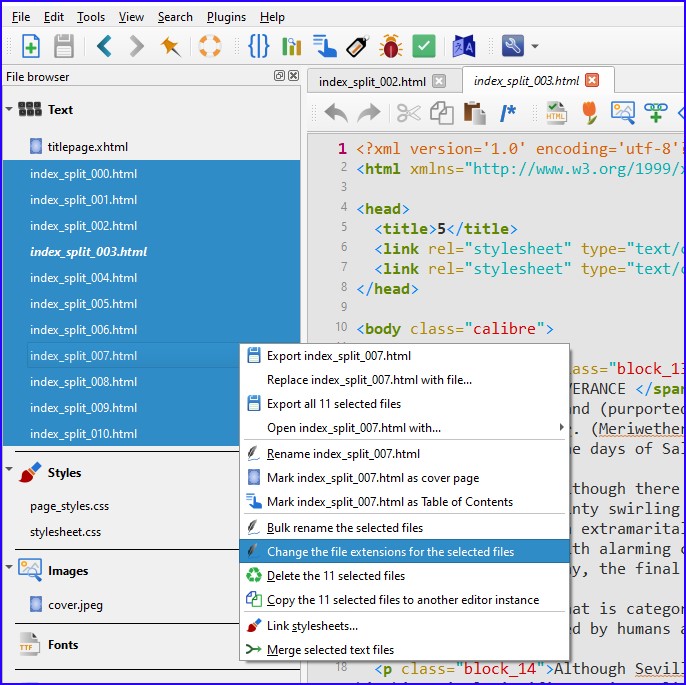Image resolution: width=686 pixels, height=685 pixels.
Task: Choose Link stylesheets
Action: pos(404,626)
